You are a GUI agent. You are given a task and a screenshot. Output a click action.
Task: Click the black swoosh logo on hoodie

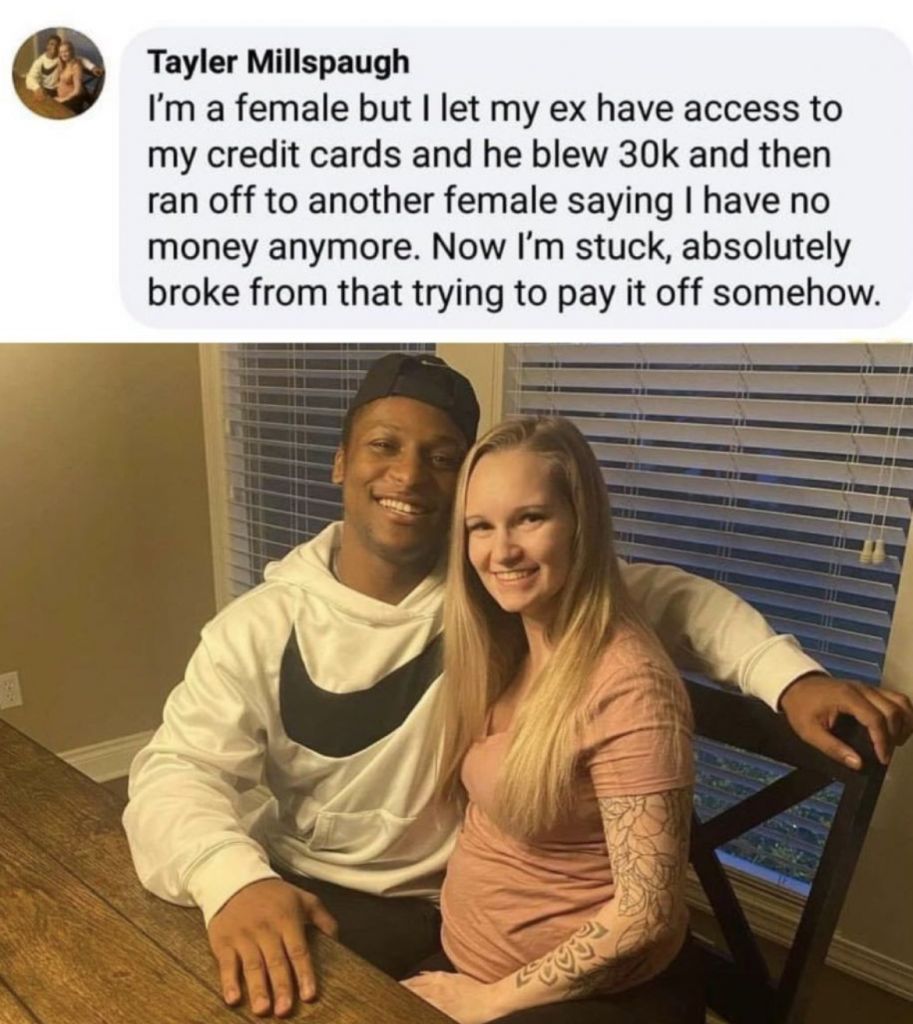pos(359,690)
